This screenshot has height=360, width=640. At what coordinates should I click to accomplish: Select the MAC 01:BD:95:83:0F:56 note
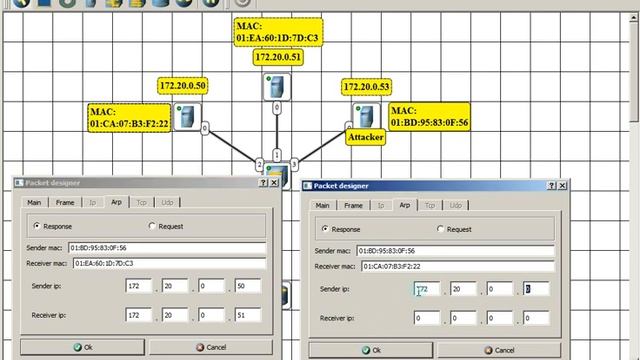coord(429,117)
